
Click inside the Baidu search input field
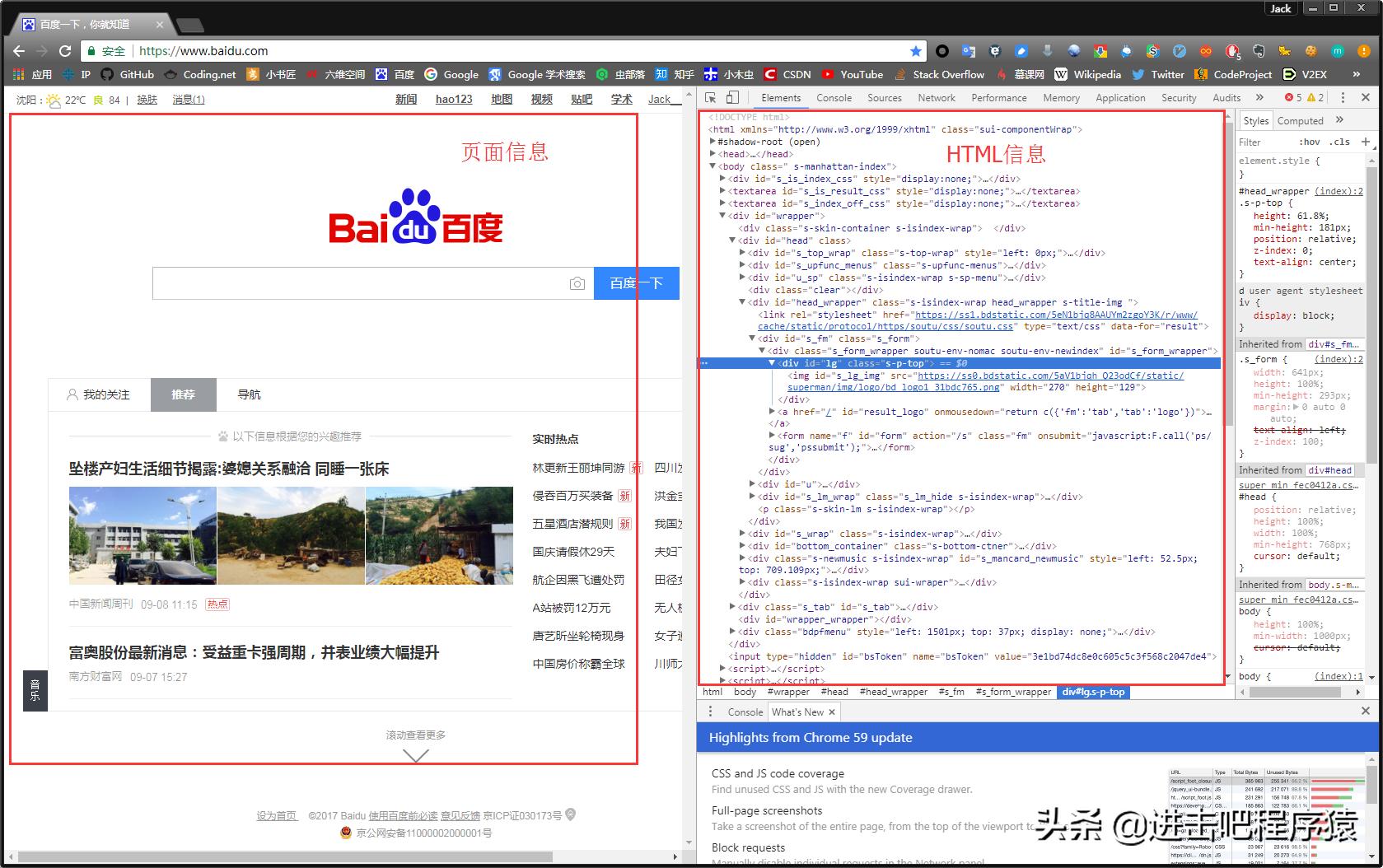[x=358, y=283]
